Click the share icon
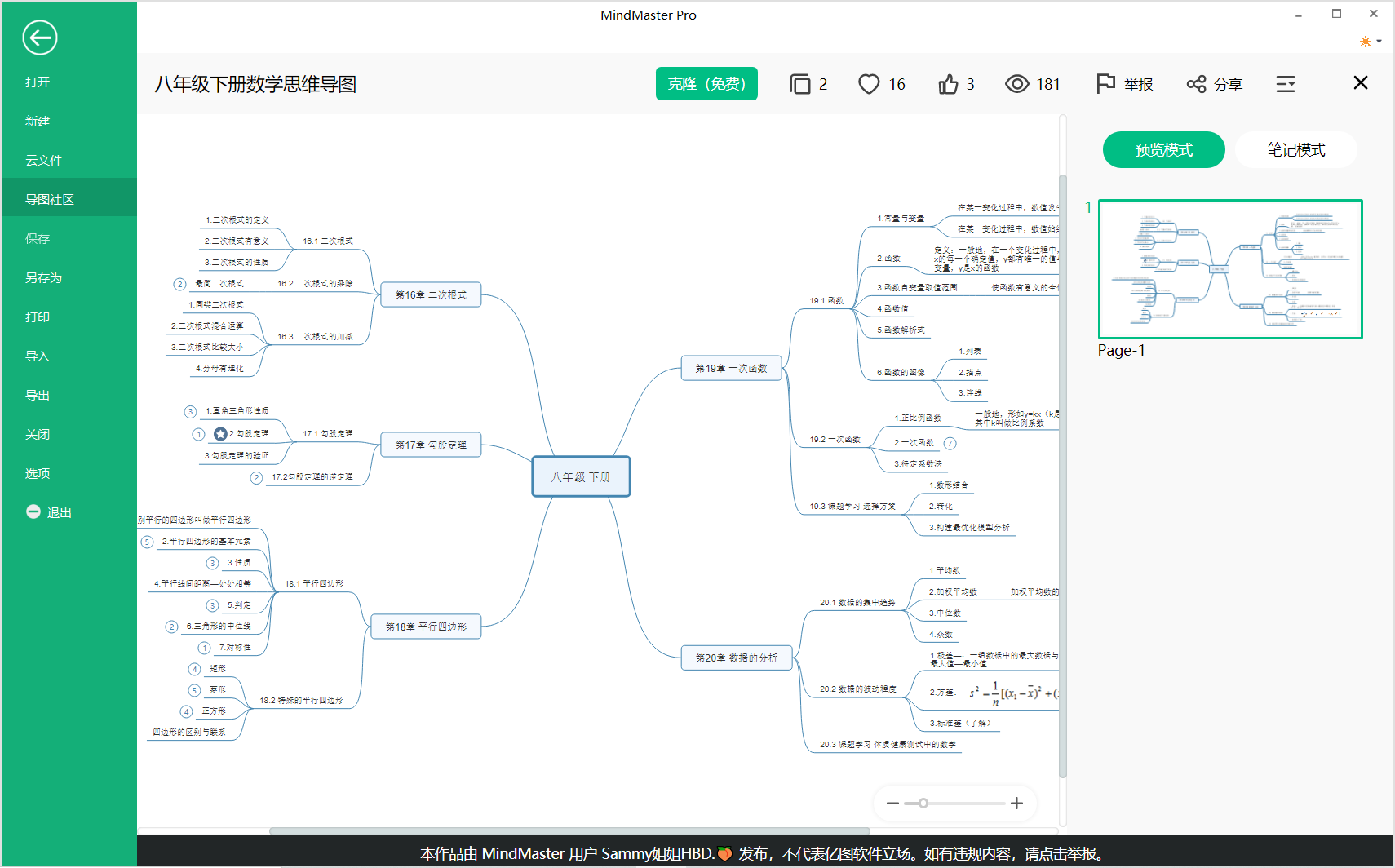 (x=1196, y=84)
